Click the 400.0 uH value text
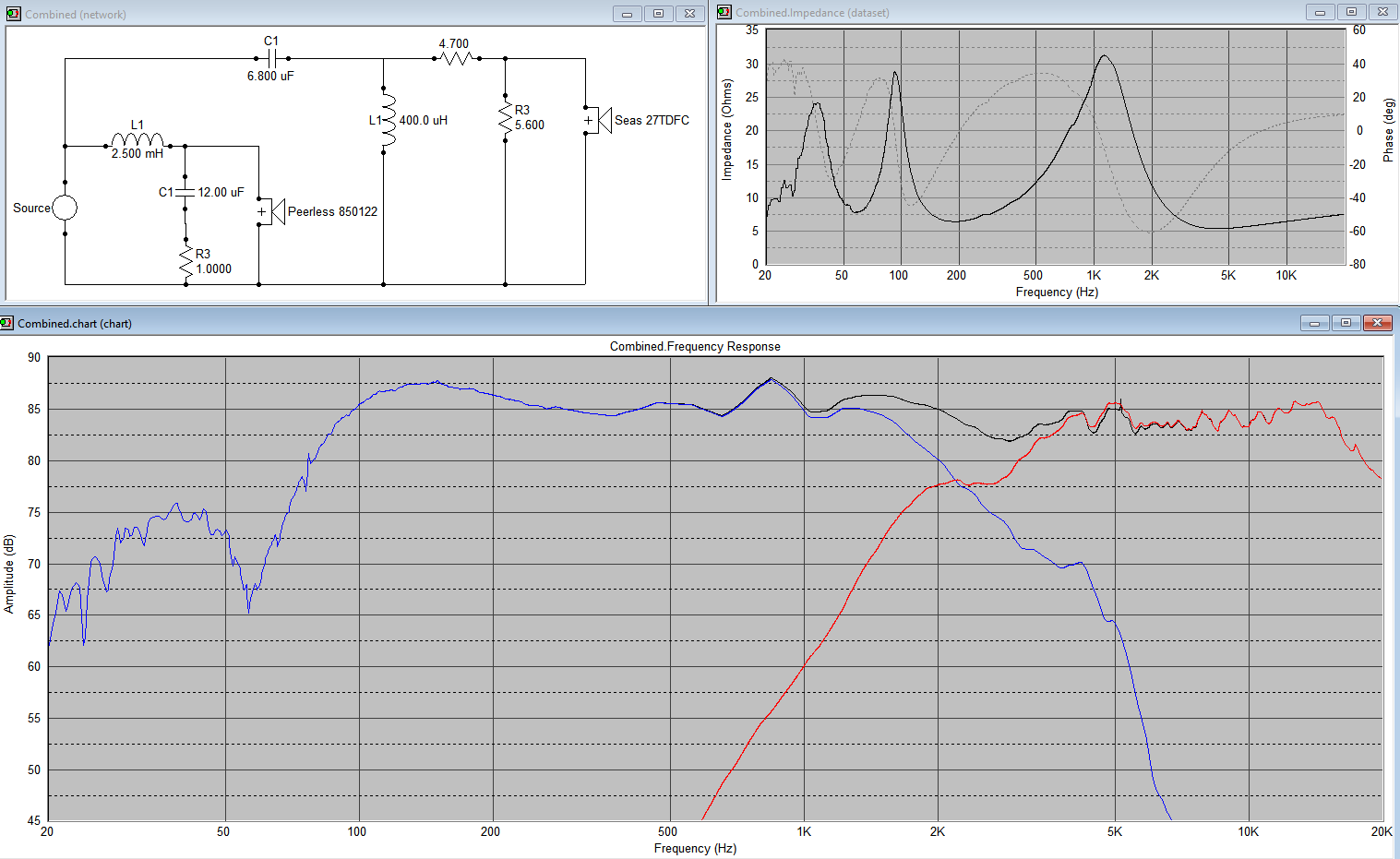 click(424, 120)
